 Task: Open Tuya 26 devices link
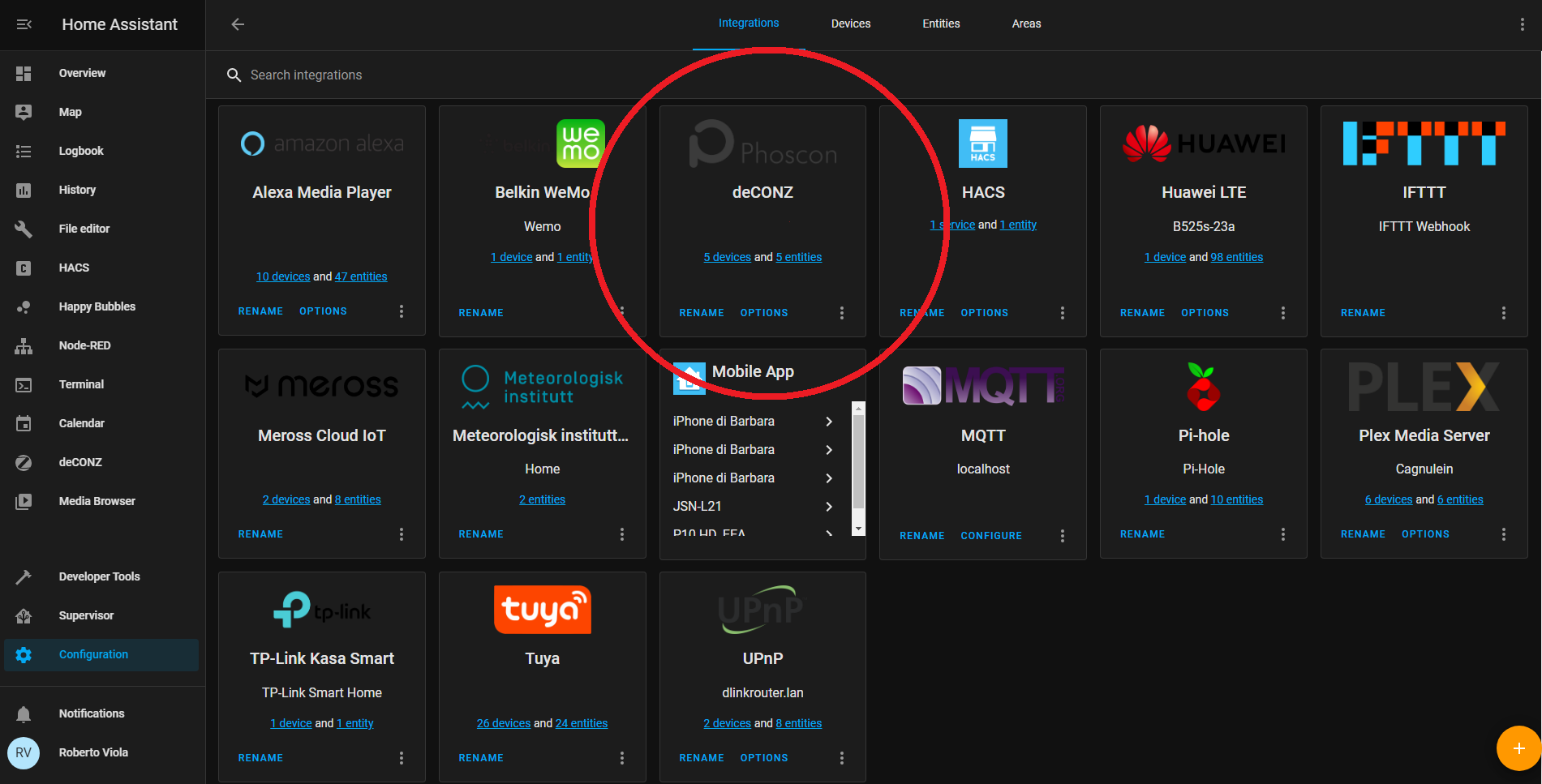click(504, 723)
